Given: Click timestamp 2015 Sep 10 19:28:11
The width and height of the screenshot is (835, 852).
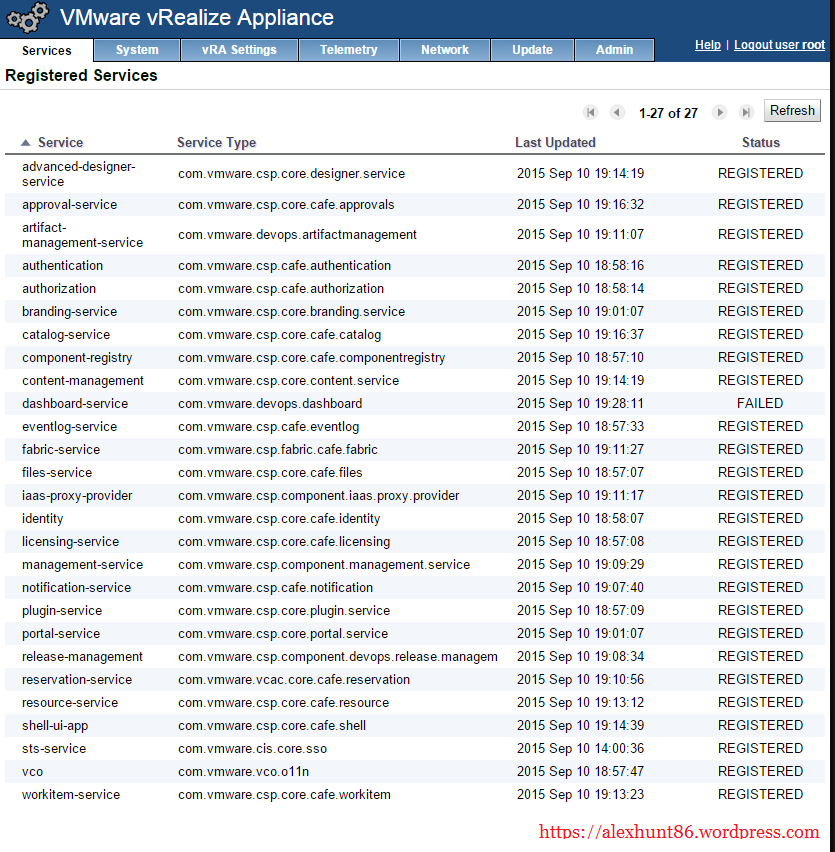Looking at the screenshot, I should (580, 404).
